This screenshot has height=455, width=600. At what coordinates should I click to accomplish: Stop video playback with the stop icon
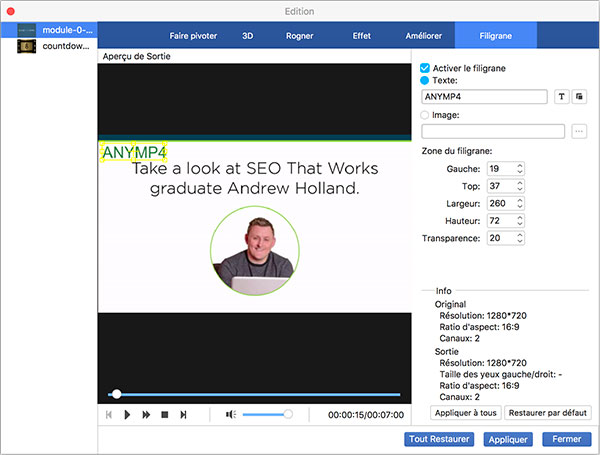164,414
